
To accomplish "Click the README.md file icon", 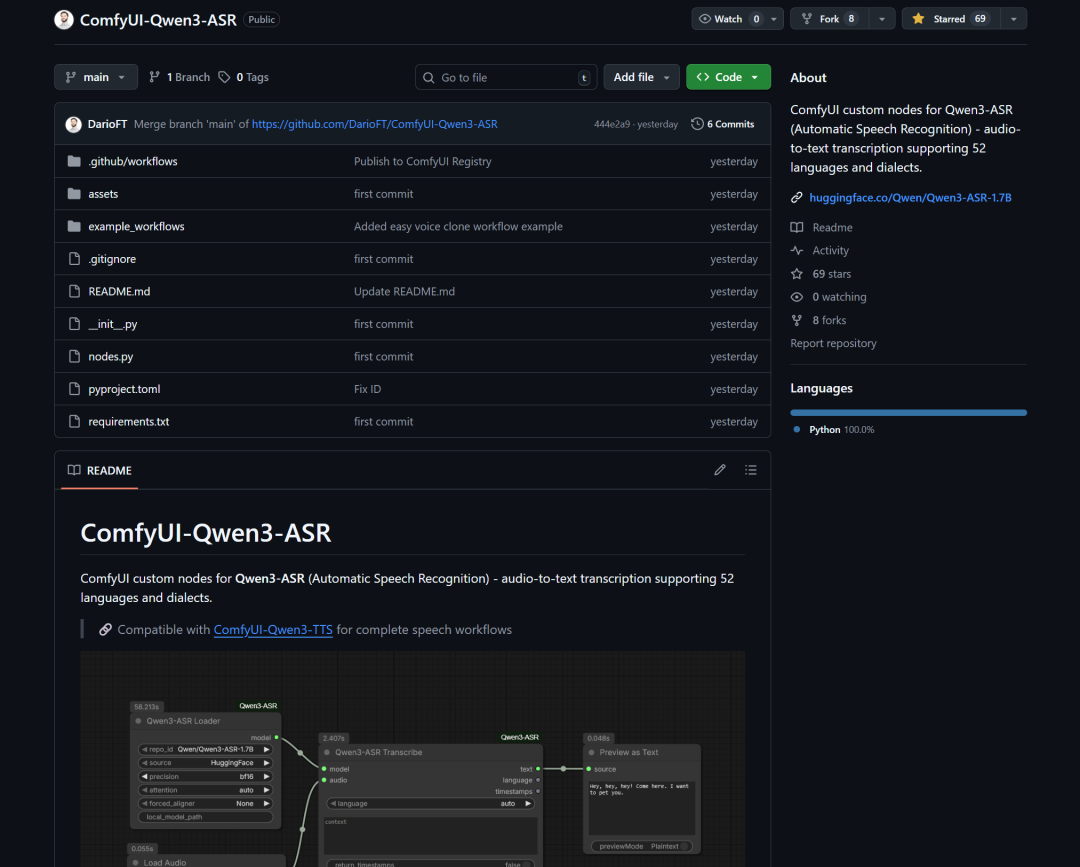I will pos(74,291).
